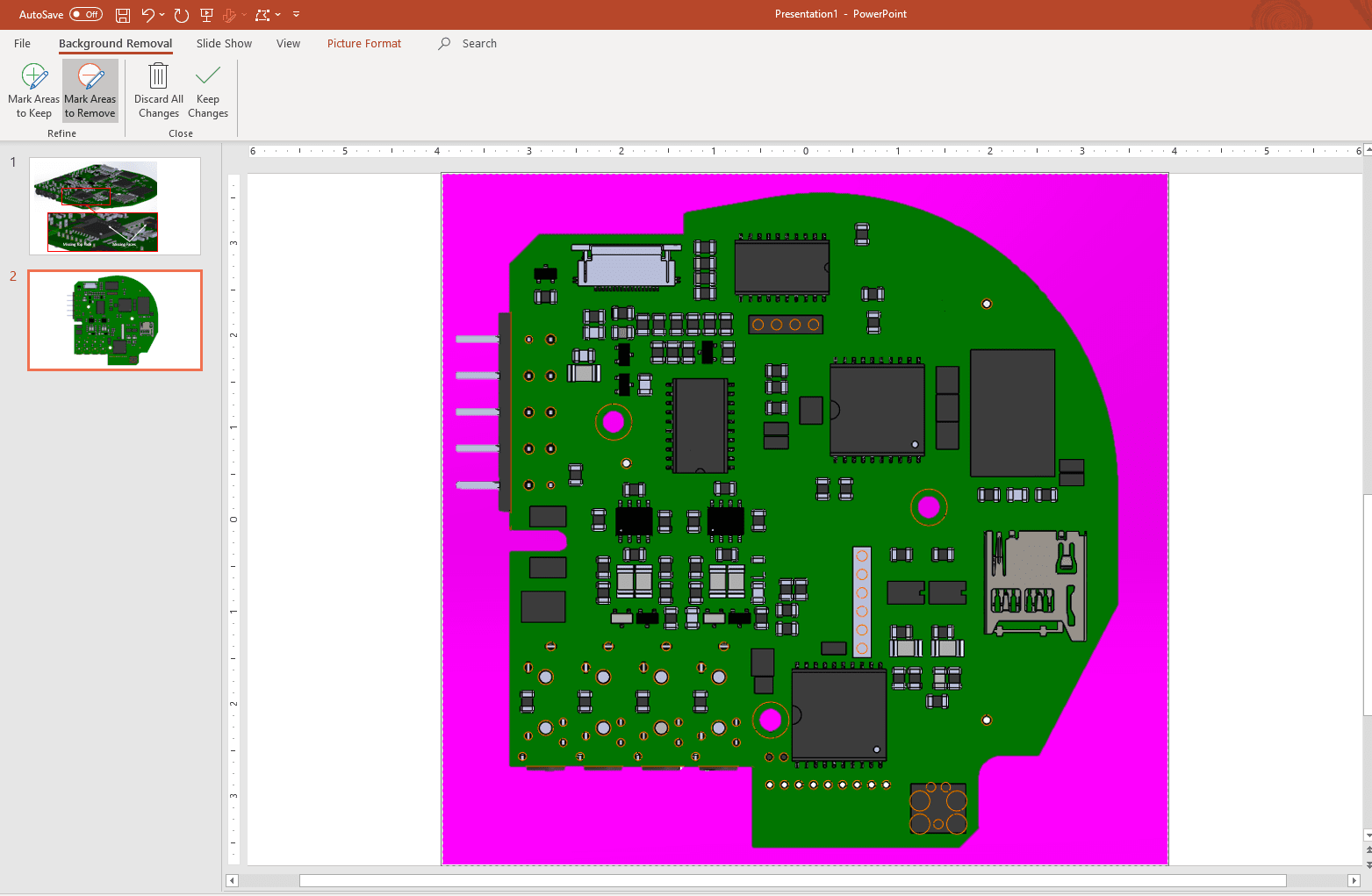Open the lasso select dropdown arrow

click(x=278, y=15)
